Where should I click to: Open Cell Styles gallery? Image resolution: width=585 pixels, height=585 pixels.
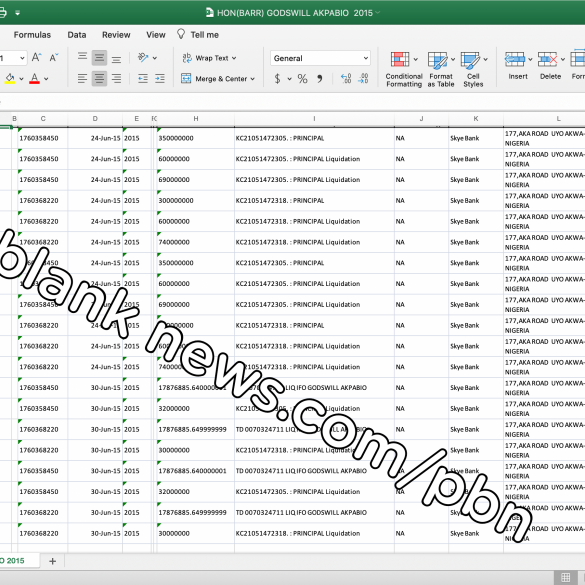pyautogui.click(x=473, y=69)
